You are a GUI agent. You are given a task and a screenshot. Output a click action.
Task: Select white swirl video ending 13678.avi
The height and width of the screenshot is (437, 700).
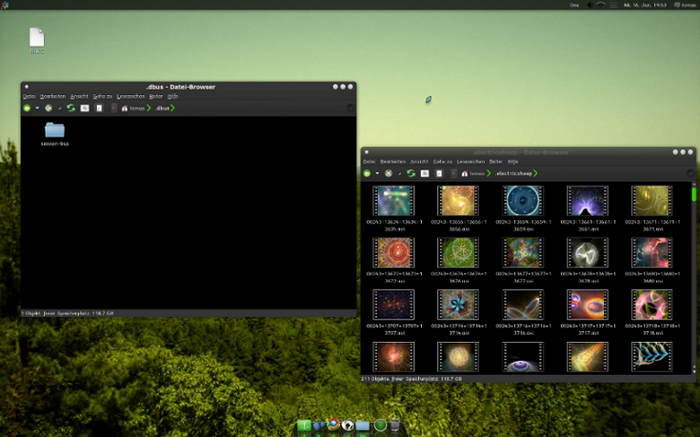(588, 253)
